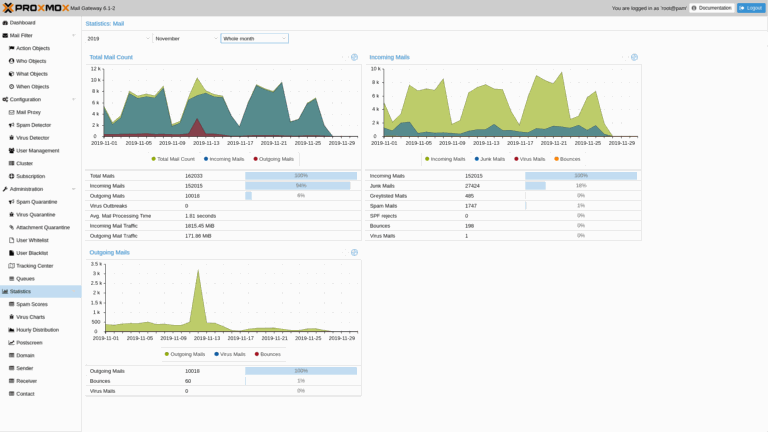This screenshot has width=768, height=432.
Task: Click the User Management people icon
Action: point(11,150)
